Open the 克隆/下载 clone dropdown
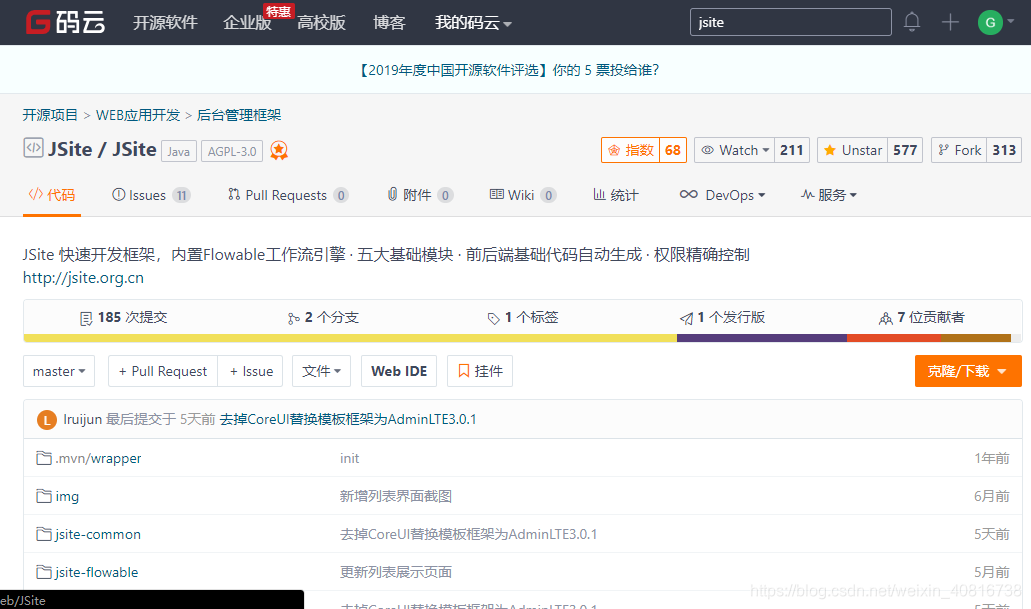This screenshot has height=609, width=1031. [968, 371]
